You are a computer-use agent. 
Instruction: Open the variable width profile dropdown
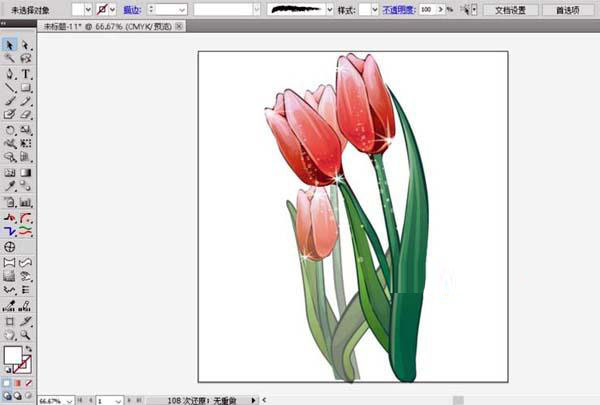(x=256, y=10)
